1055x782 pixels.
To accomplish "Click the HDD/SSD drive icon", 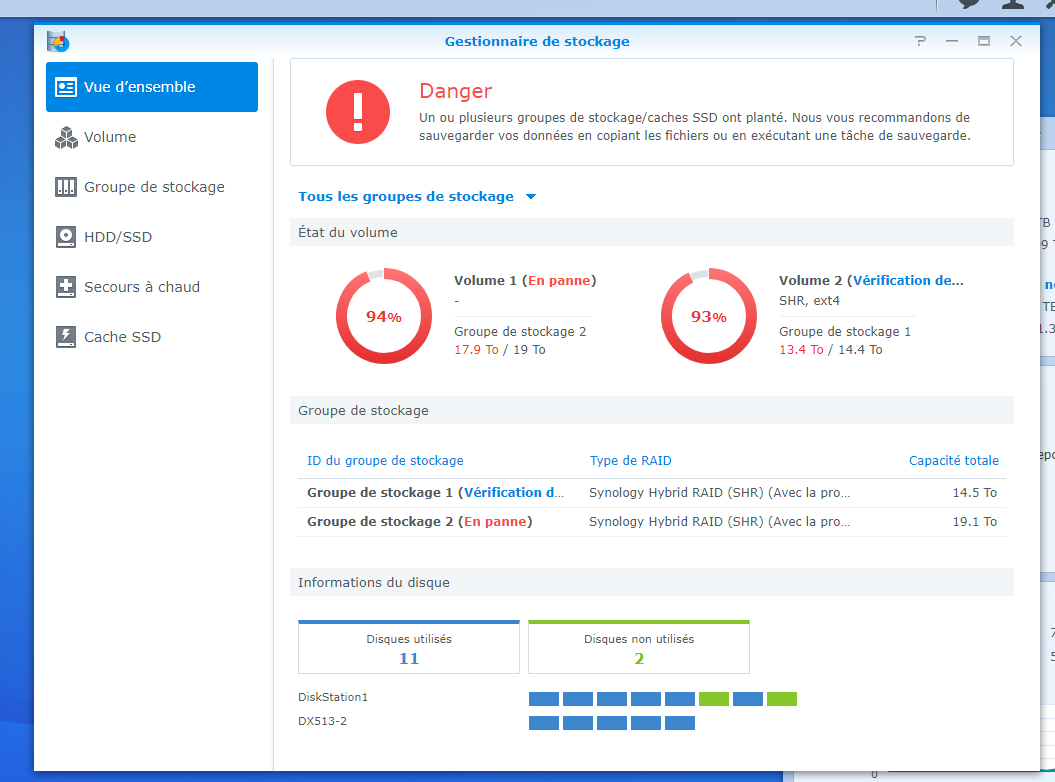I will (x=66, y=237).
